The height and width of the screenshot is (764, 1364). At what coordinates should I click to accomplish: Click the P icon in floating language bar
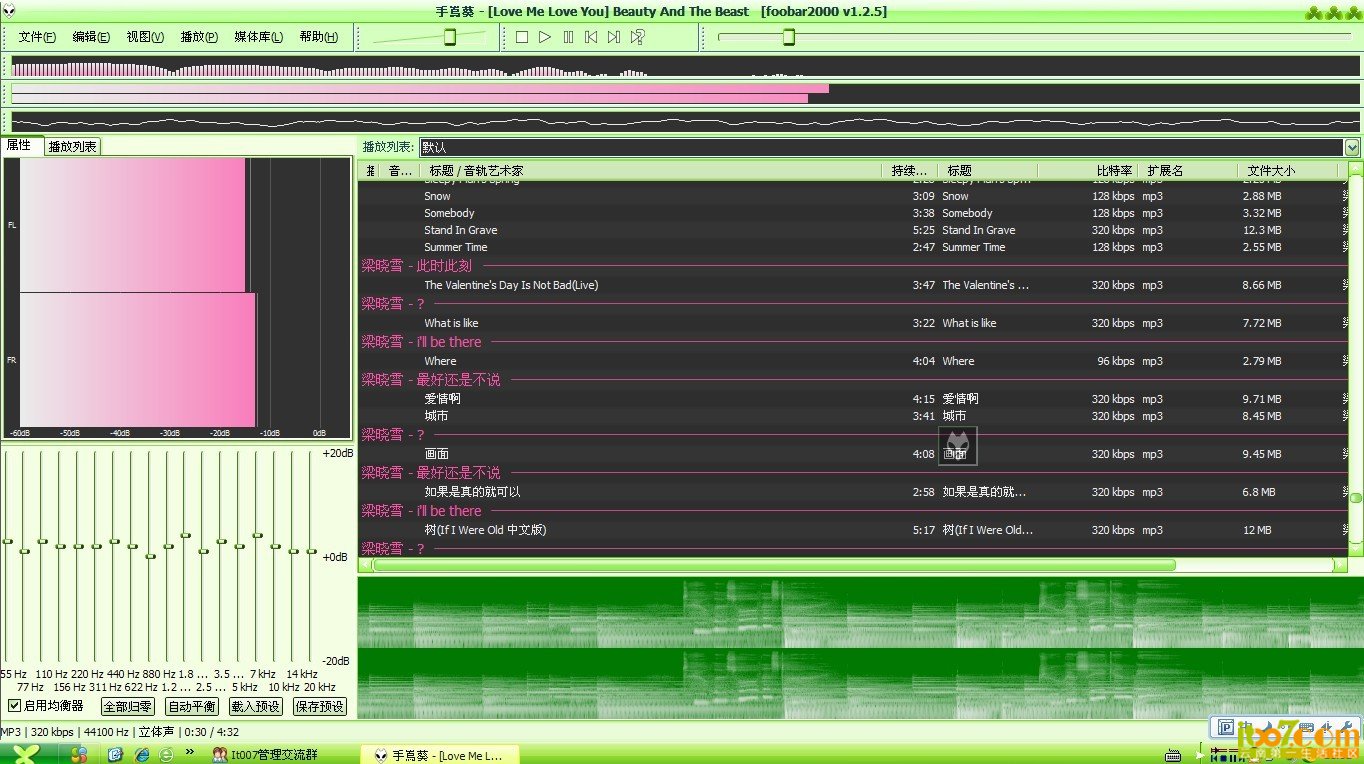tap(1226, 728)
